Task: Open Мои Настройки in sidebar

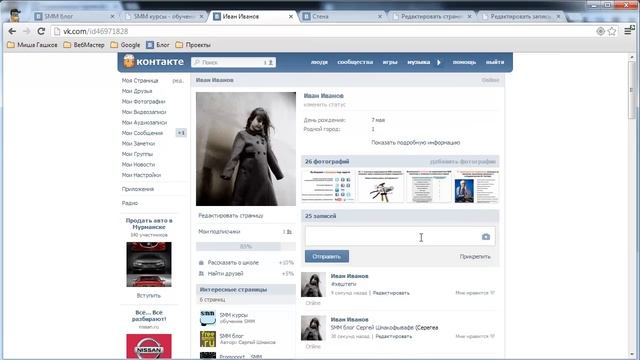Action: point(141,175)
